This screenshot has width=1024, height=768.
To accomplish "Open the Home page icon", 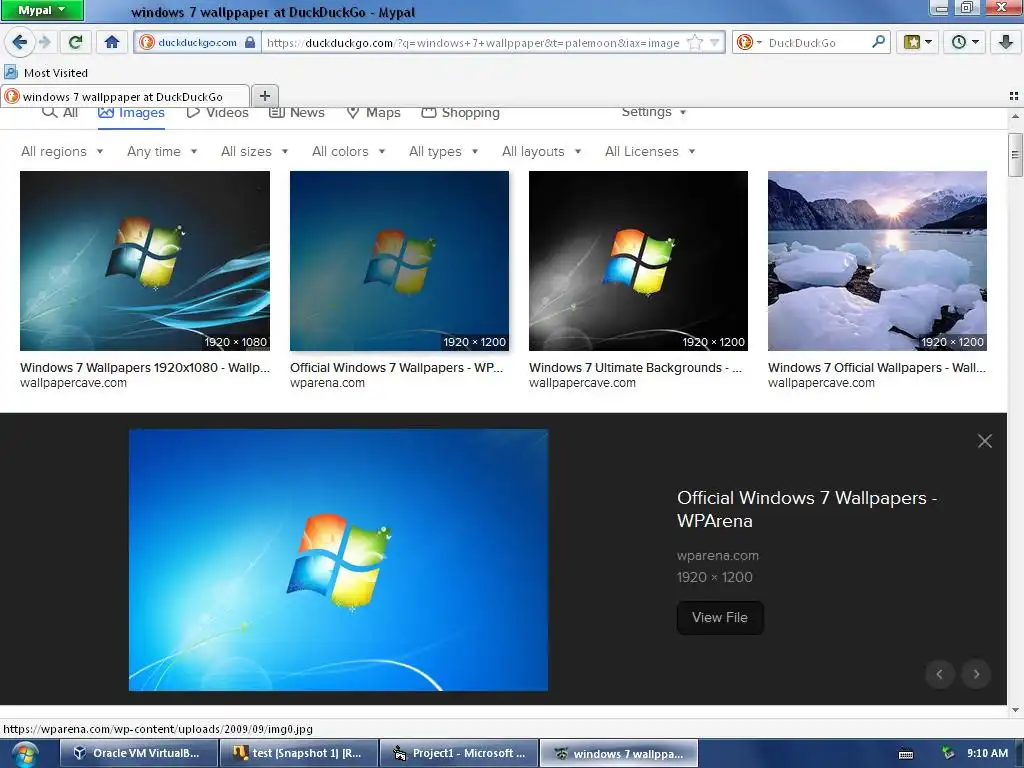I will coord(112,42).
